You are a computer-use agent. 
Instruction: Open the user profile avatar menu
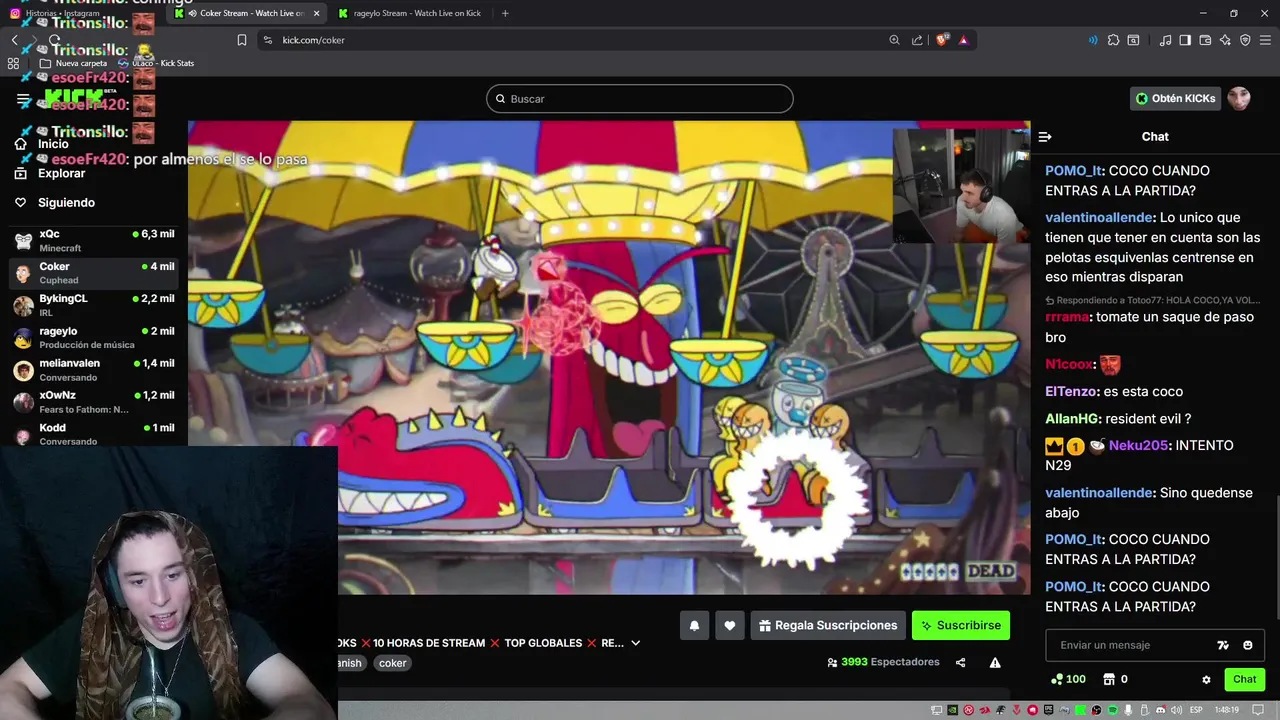[x=1239, y=98]
